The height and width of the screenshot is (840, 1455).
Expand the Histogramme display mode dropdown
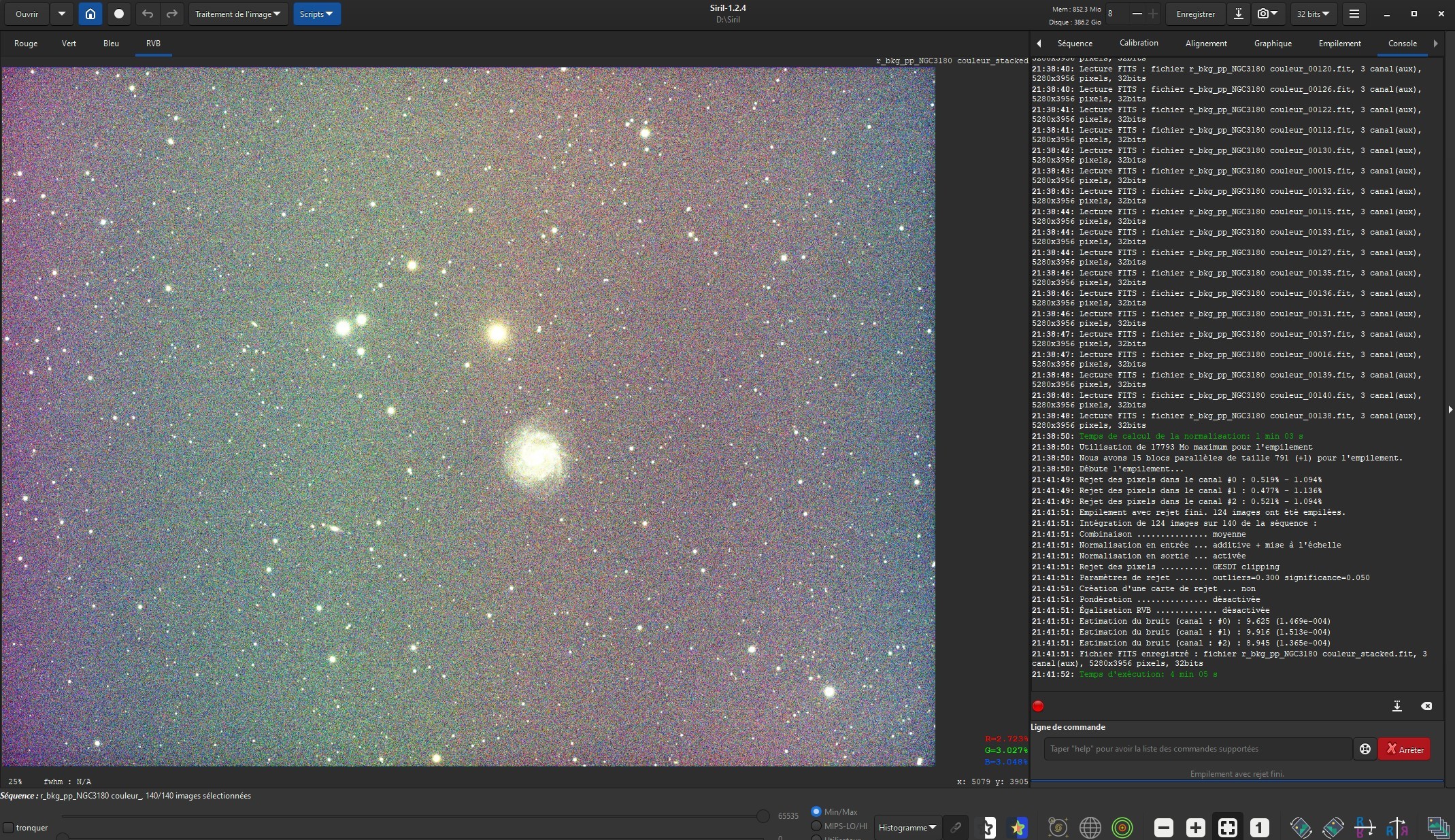point(907,827)
